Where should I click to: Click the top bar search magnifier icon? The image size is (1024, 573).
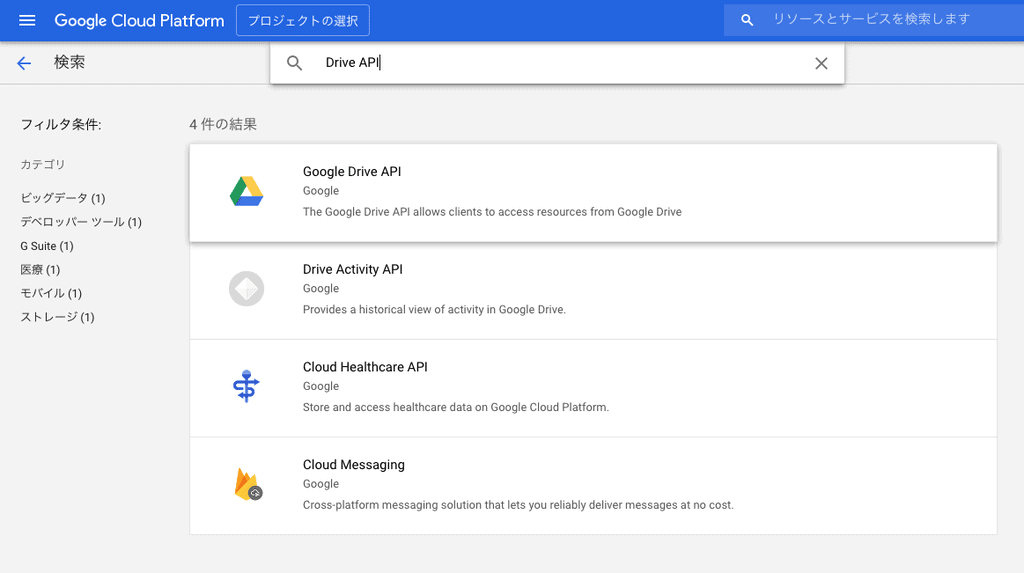(x=747, y=20)
